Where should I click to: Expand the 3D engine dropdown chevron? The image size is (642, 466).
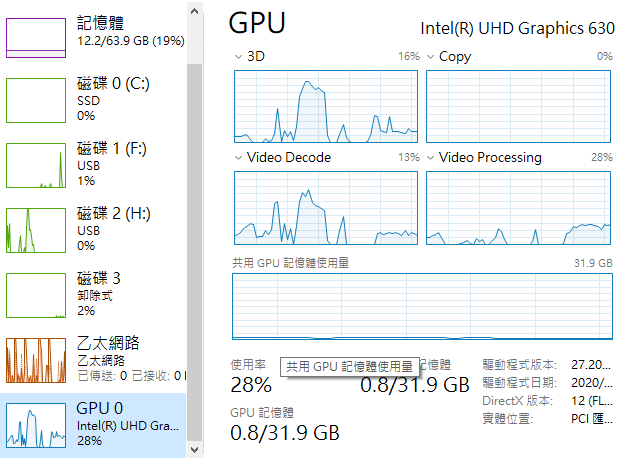pos(238,57)
